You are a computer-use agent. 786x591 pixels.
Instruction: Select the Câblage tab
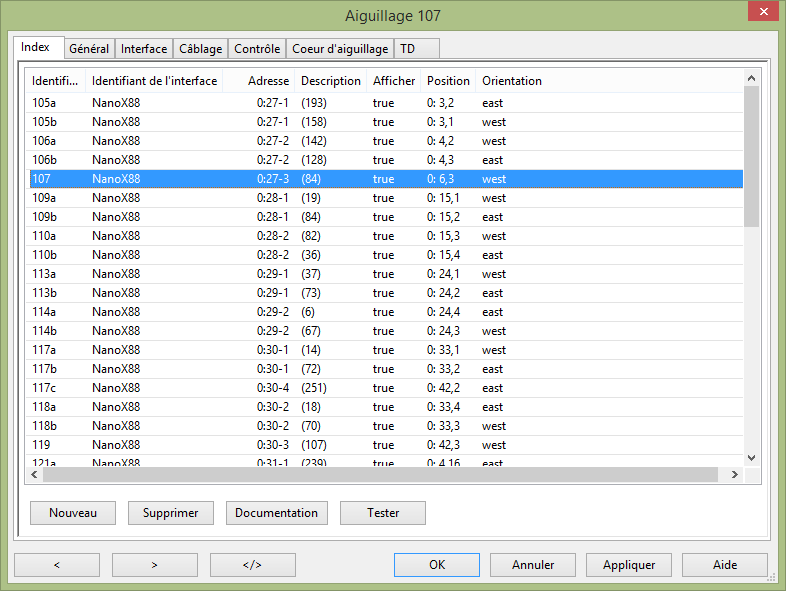pos(201,49)
